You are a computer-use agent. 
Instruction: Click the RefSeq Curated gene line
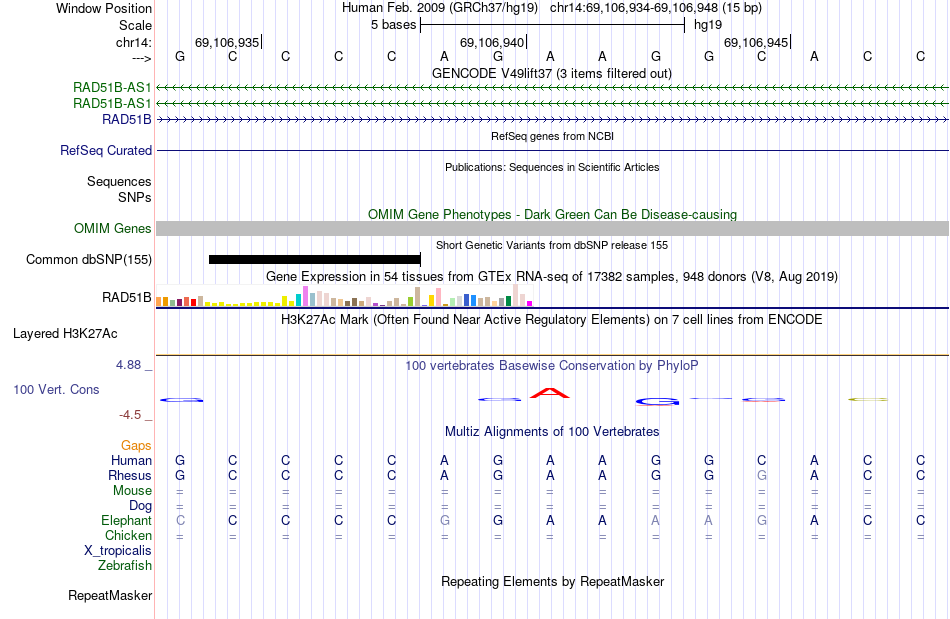[x=552, y=150]
